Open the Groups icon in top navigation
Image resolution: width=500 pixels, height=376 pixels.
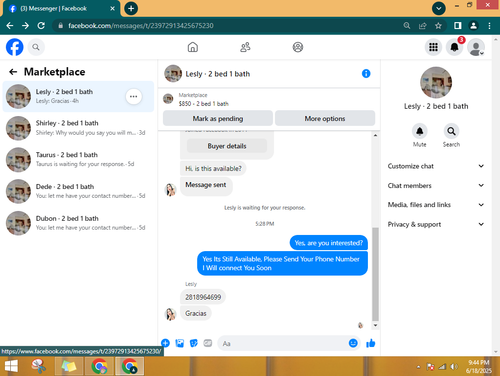pos(298,47)
